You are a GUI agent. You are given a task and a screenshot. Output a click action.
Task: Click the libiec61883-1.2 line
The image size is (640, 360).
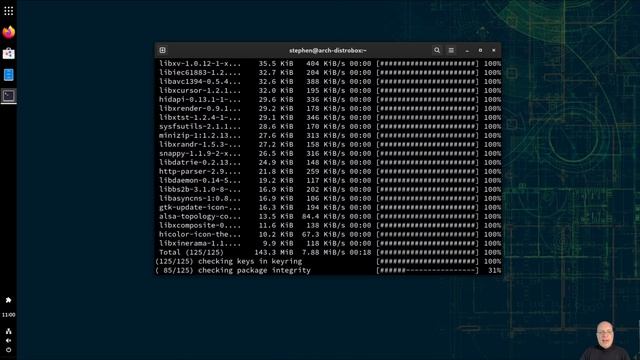click(330, 73)
